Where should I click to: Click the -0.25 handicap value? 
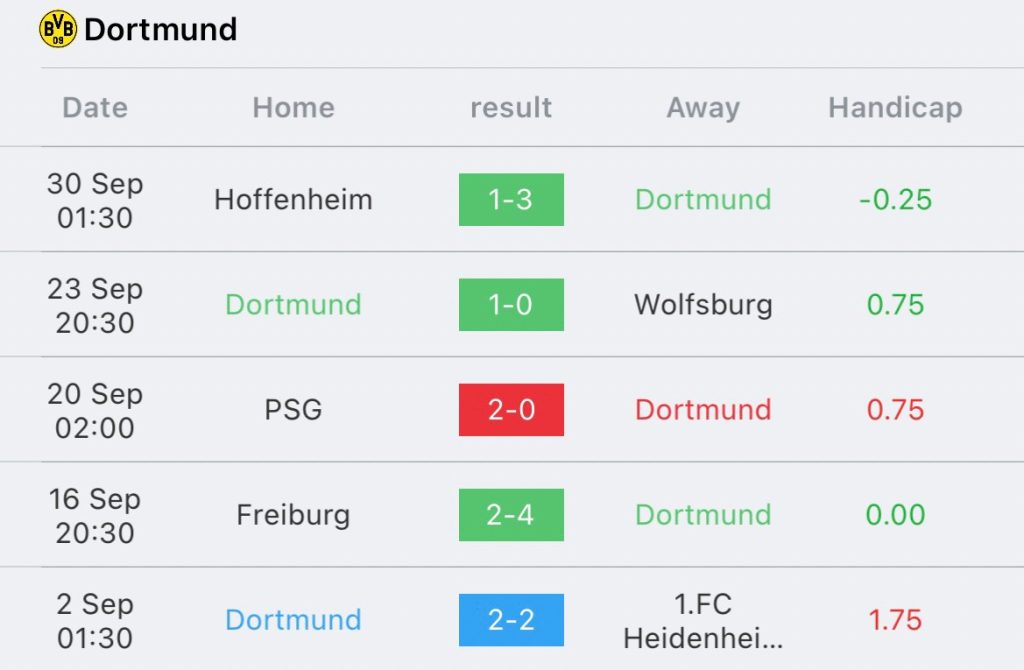pyautogui.click(x=895, y=200)
